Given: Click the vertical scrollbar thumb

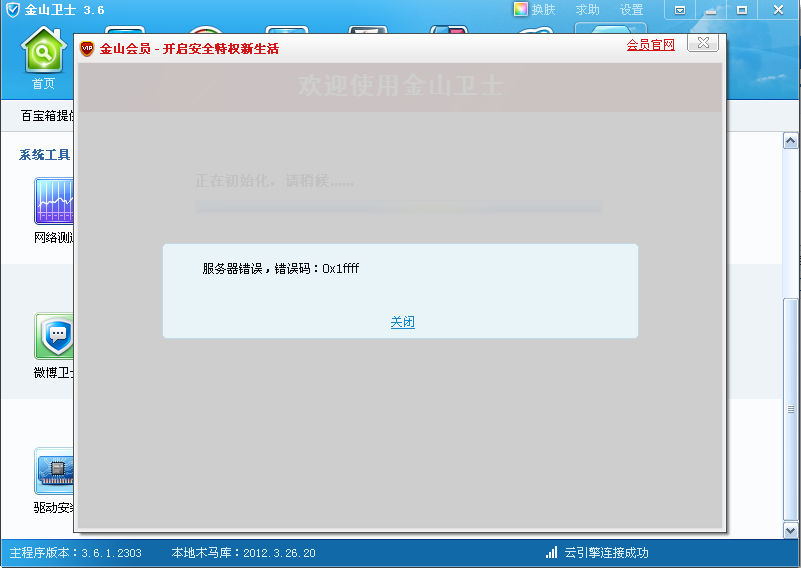Looking at the screenshot, I should (790, 409).
